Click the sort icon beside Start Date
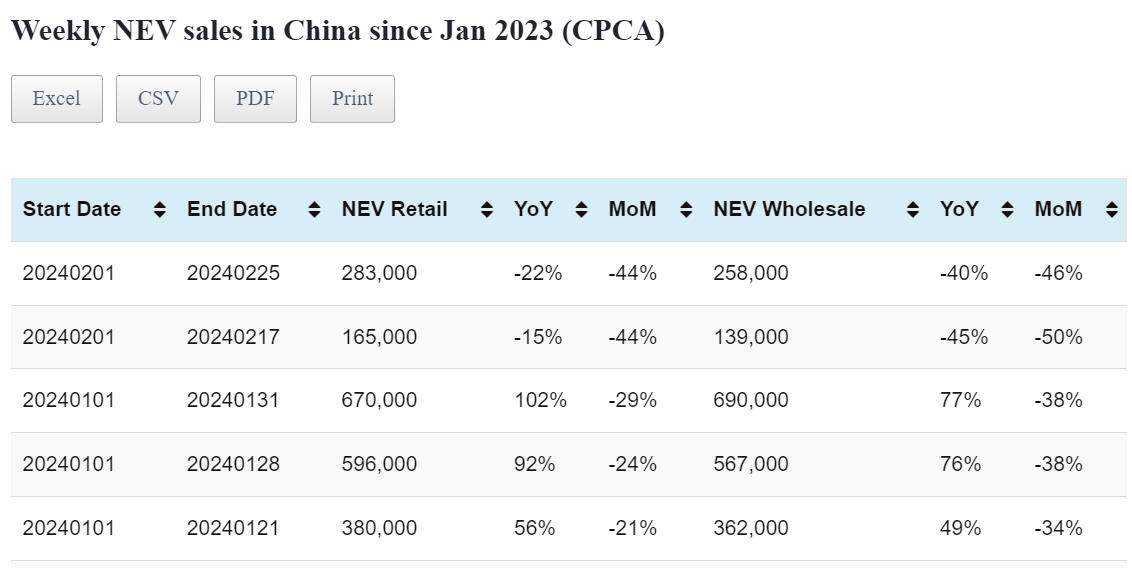 coord(159,210)
